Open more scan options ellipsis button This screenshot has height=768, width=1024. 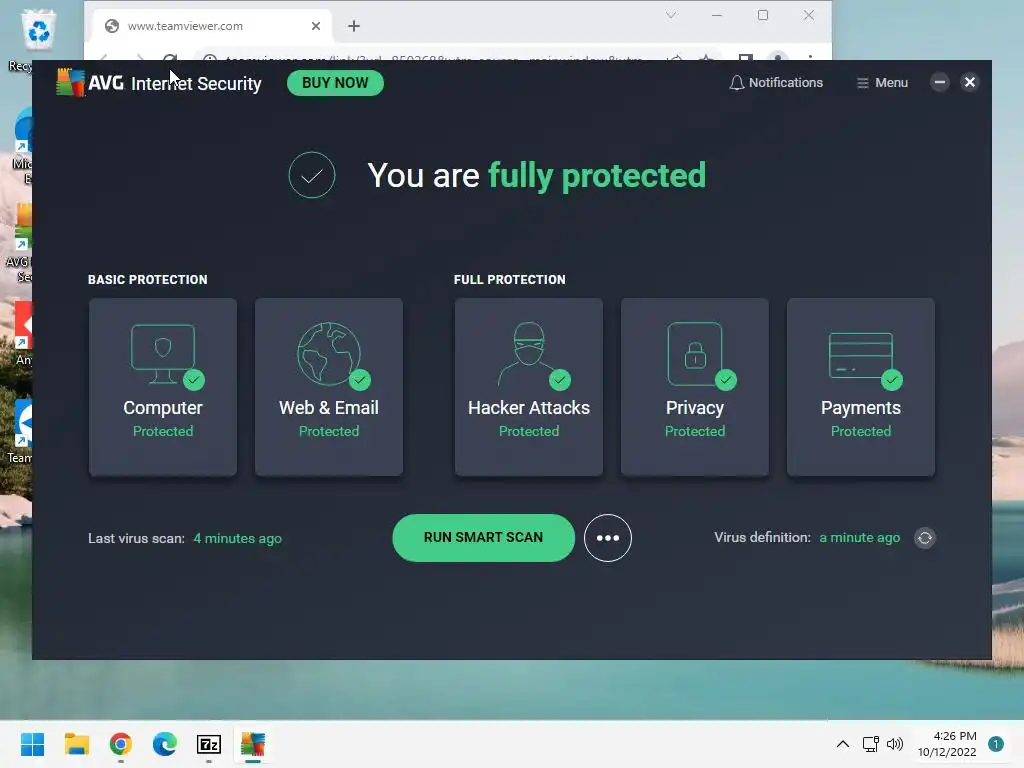(x=608, y=538)
